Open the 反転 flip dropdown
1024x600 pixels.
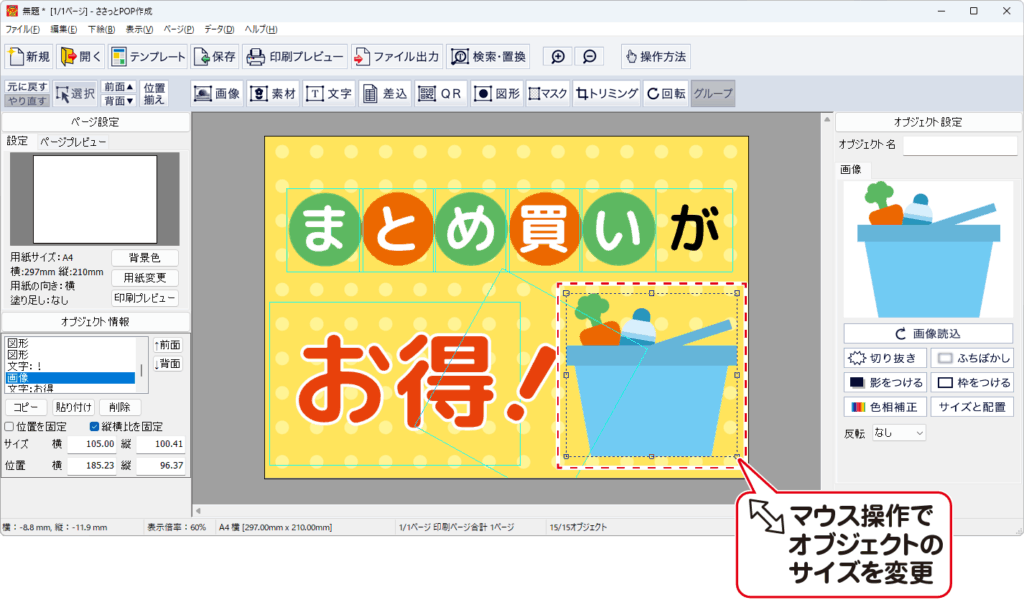(x=898, y=433)
